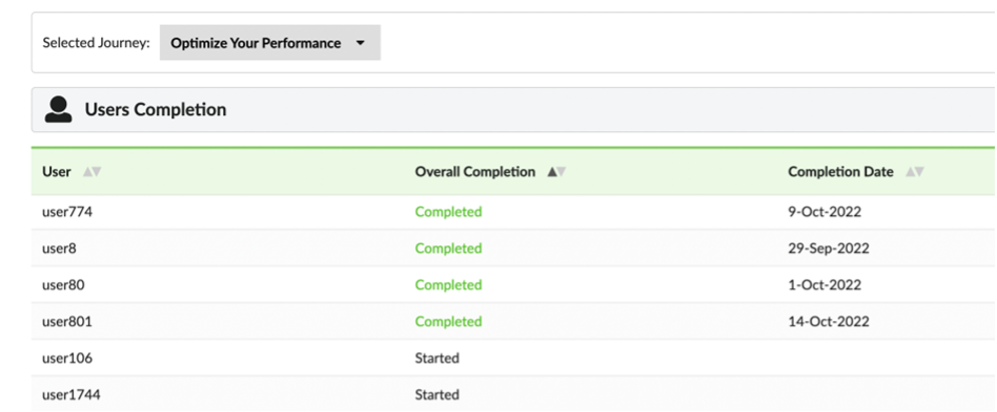The height and width of the screenshot is (412, 997).
Task: Click the User column header
Action: pyautogui.click(x=57, y=172)
